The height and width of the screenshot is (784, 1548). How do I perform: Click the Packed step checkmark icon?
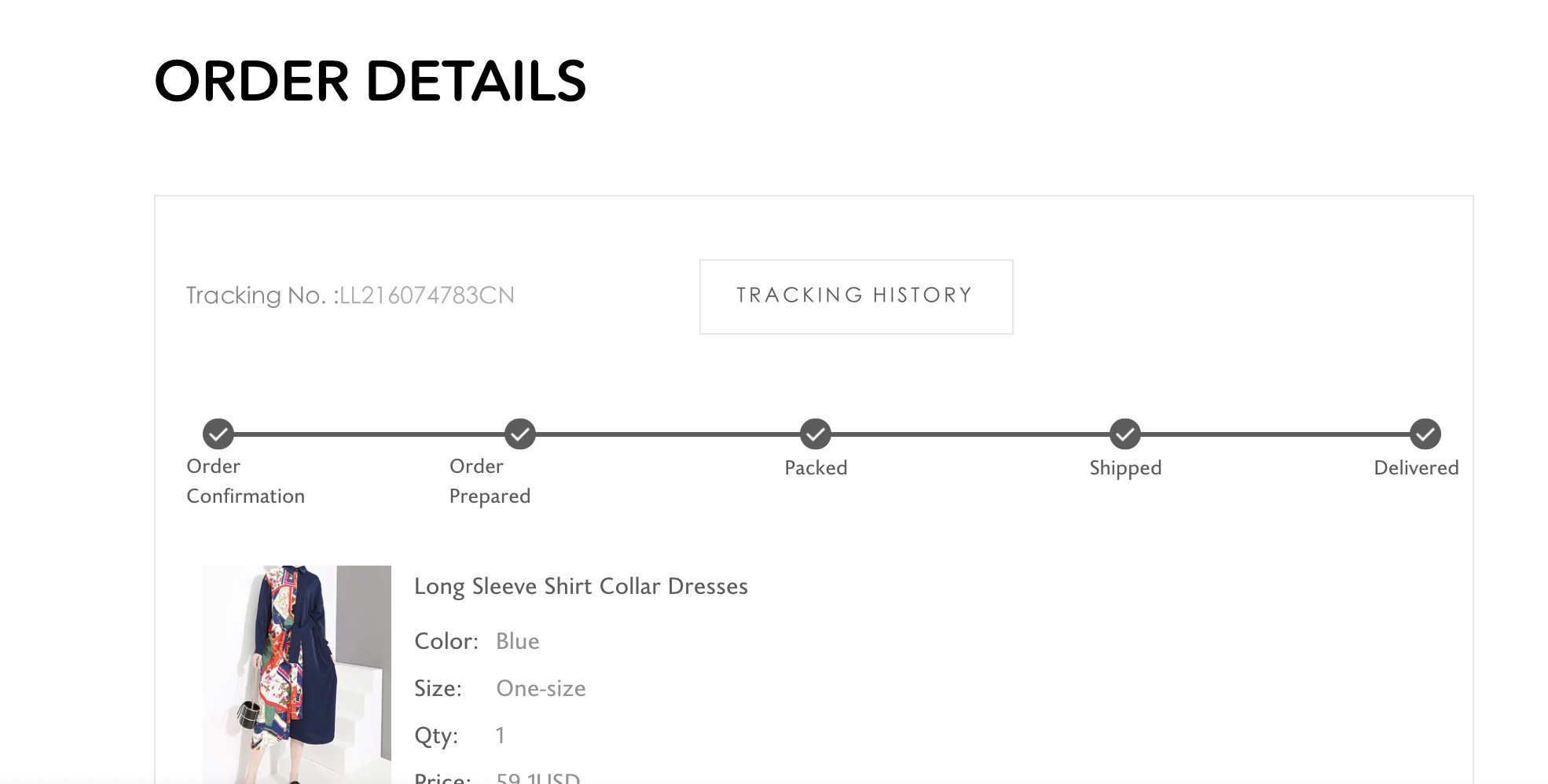tap(816, 434)
